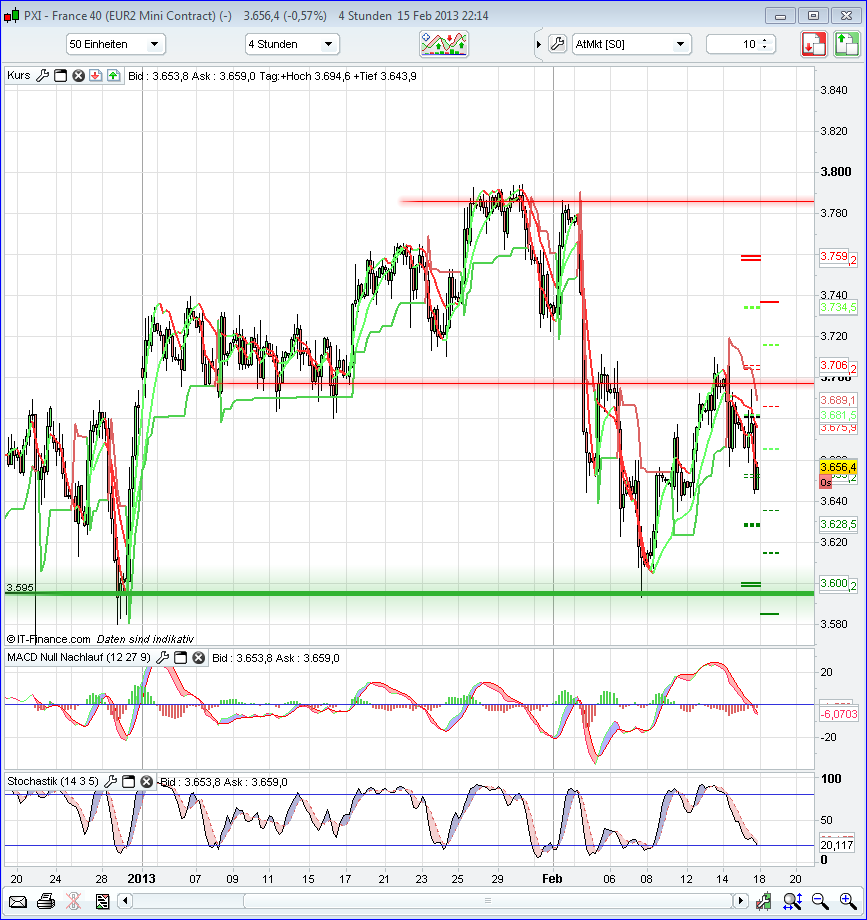This screenshot has height=920, width=867.
Task: Open MACD Null Nachlauf wrench settings
Action: click(x=162, y=658)
